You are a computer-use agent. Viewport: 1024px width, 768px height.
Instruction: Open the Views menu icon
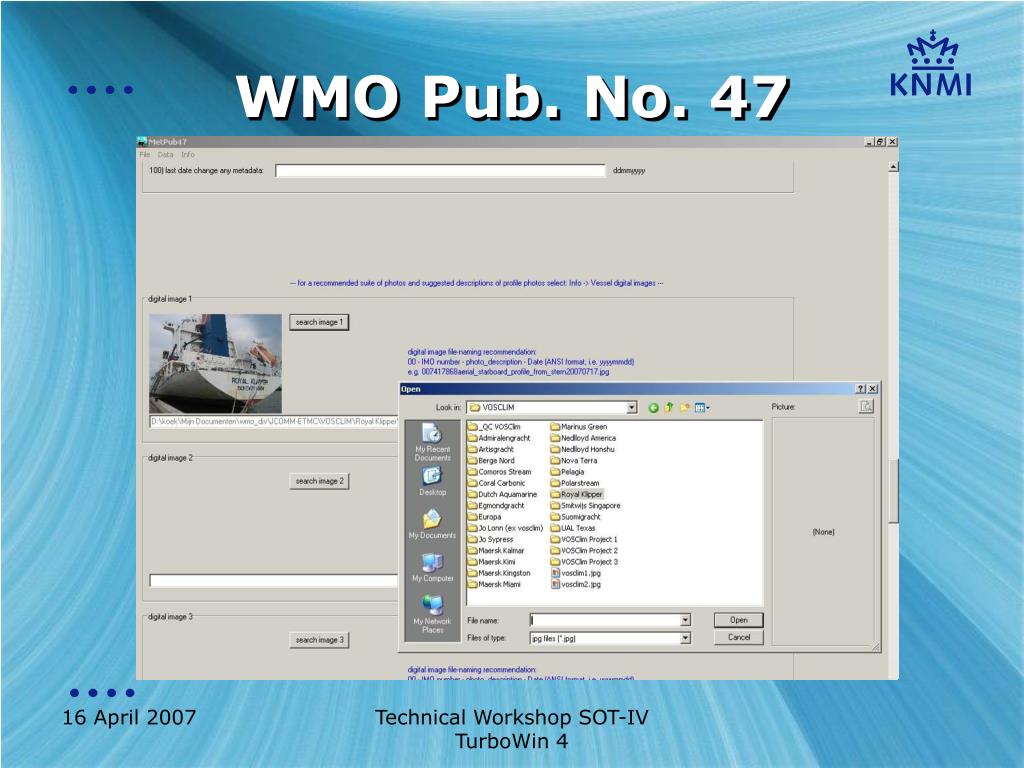coord(702,408)
